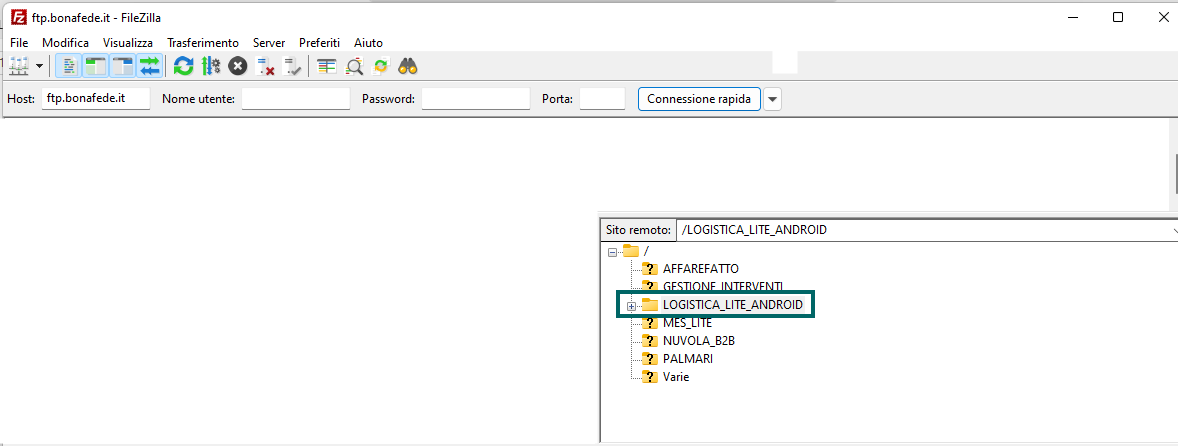The height and width of the screenshot is (446, 1178).
Task: Click the Porta input field
Action: (603, 98)
